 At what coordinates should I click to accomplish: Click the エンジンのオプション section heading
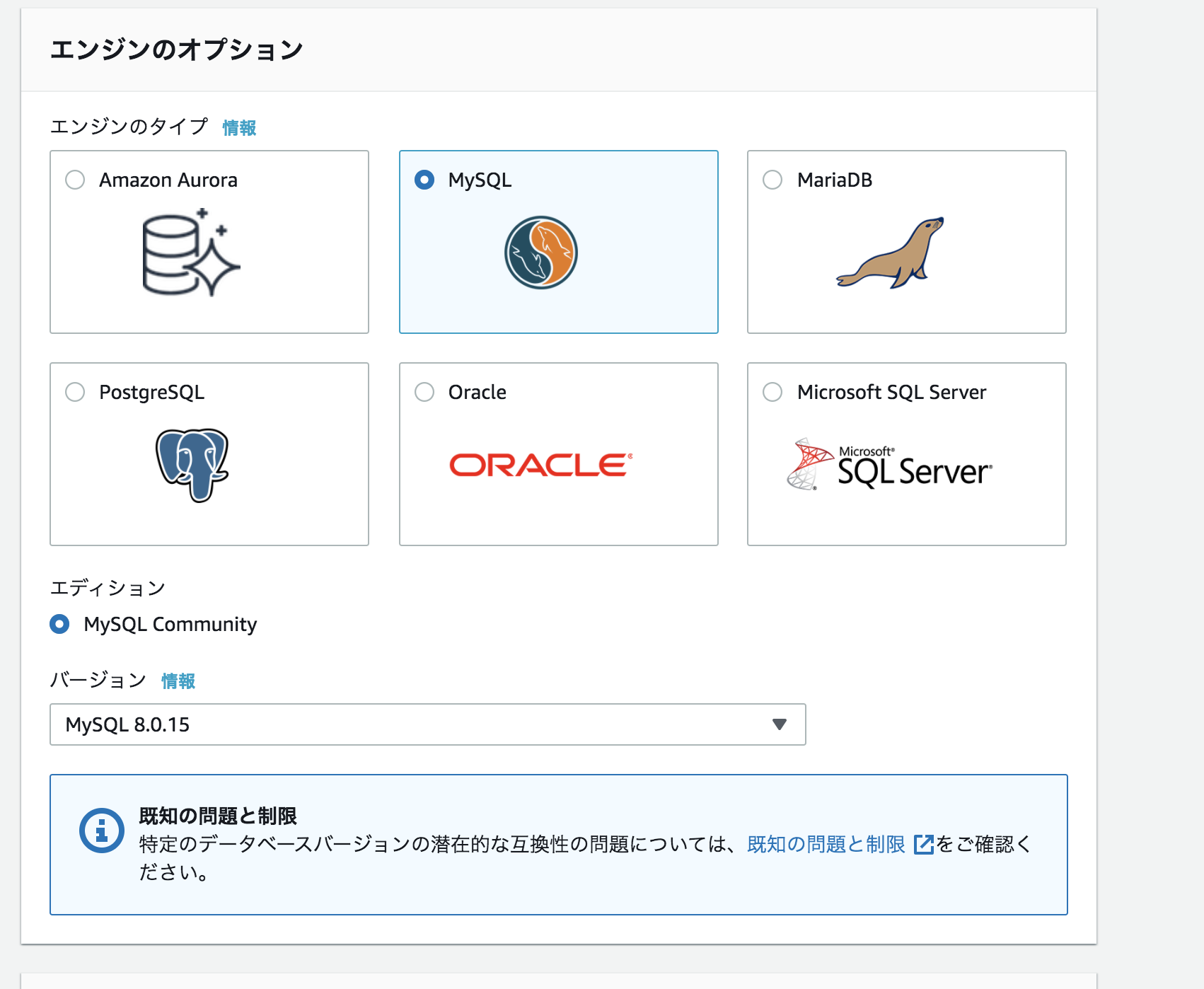click(177, 50)
